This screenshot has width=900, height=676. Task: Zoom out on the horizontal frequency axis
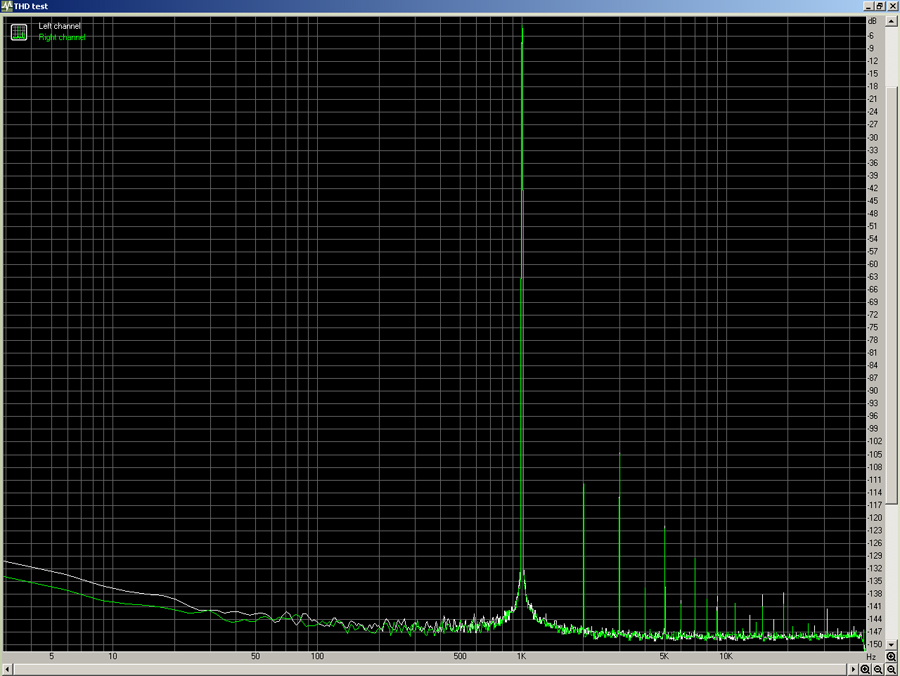pyautogui.click(x=878, y=669)
